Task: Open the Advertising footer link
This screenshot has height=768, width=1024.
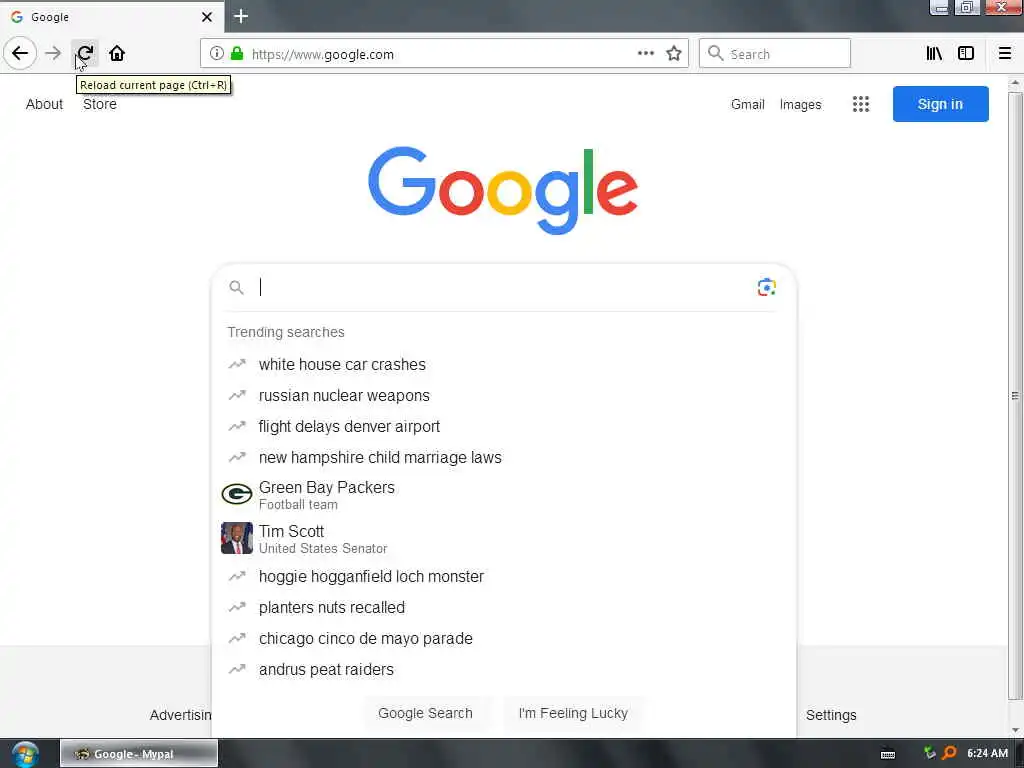Action: (x=180, y=715)
